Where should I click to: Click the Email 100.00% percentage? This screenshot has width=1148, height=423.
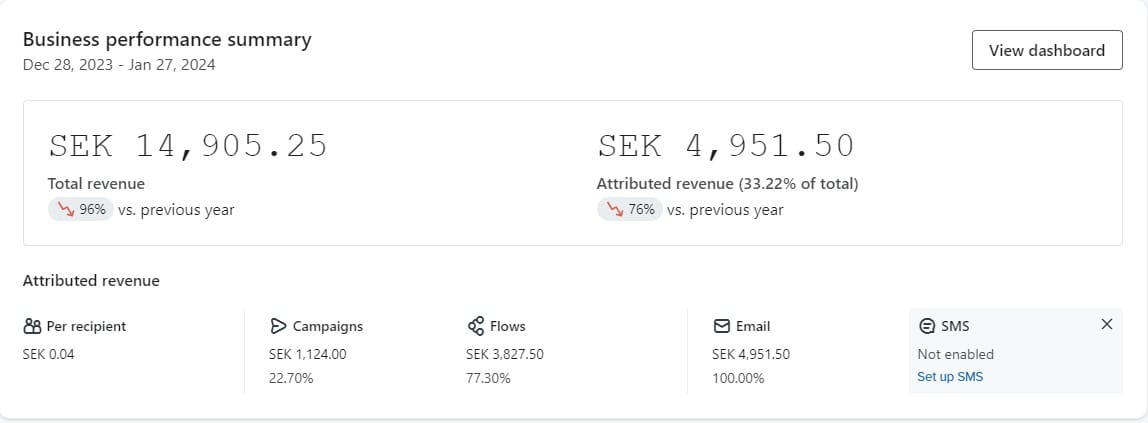(x=738, y=378)
